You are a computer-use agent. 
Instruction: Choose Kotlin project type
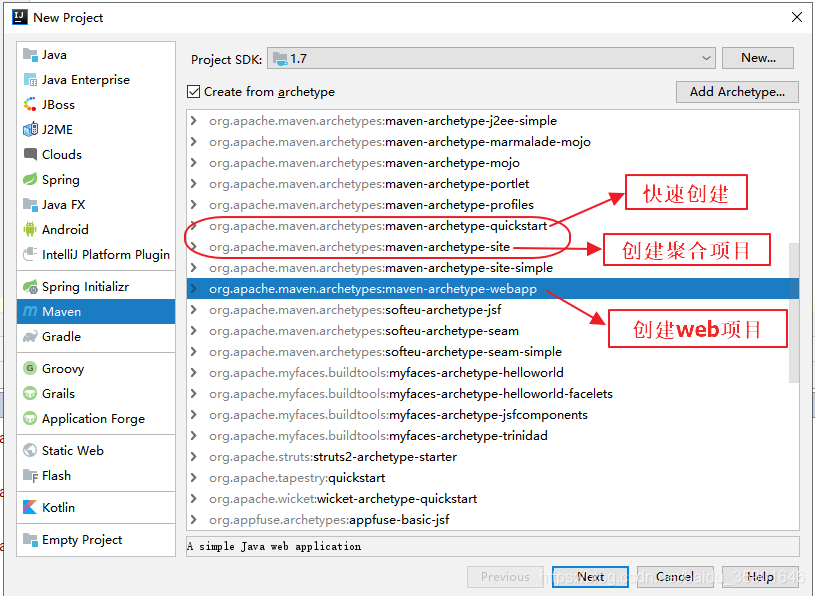pyautogui.click(x=96, y=507)
